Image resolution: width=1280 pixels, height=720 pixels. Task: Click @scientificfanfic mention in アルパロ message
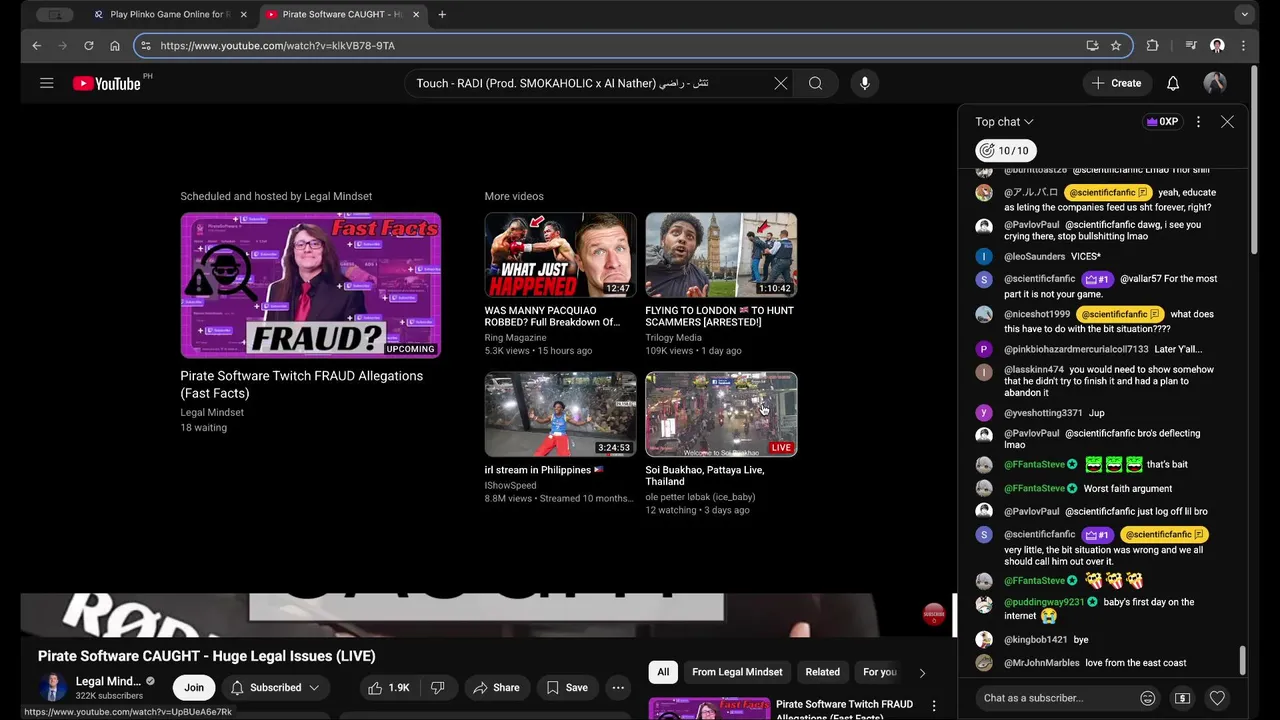click(x=1108, y=193)
